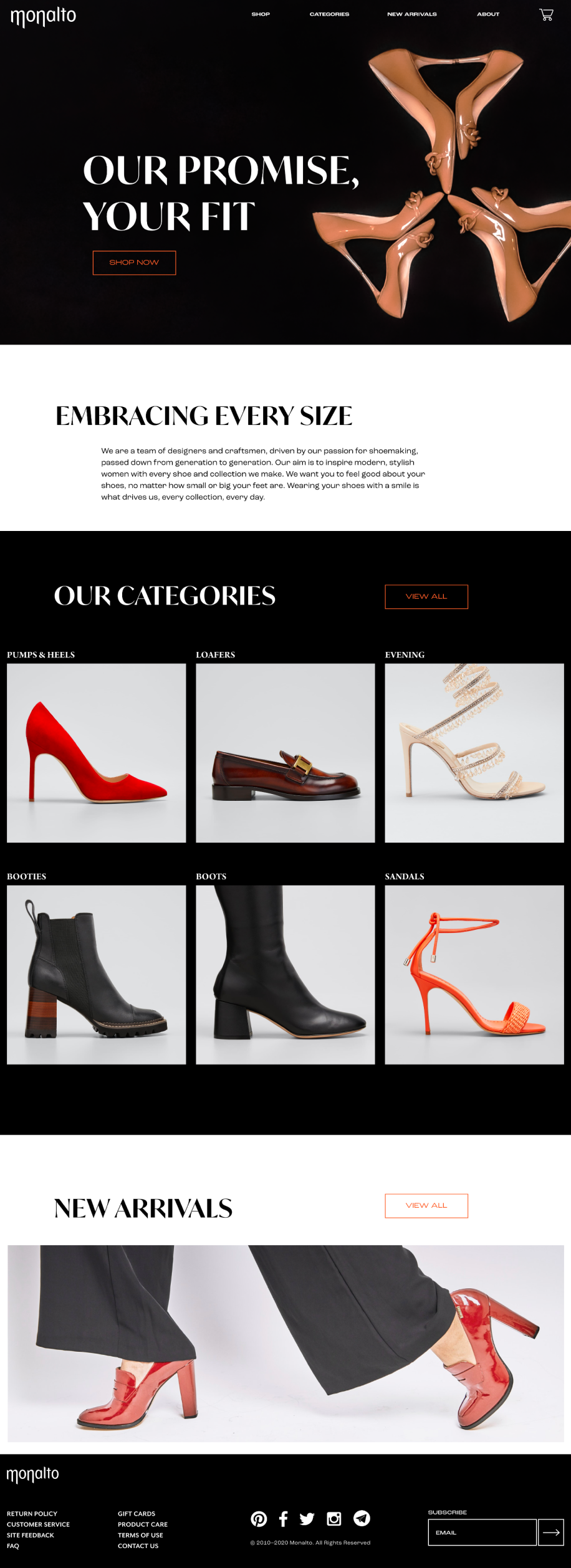The height and width of the screenshot is (1568, 571).
Task: Click the Shop Now button
Action: (134, 262)
